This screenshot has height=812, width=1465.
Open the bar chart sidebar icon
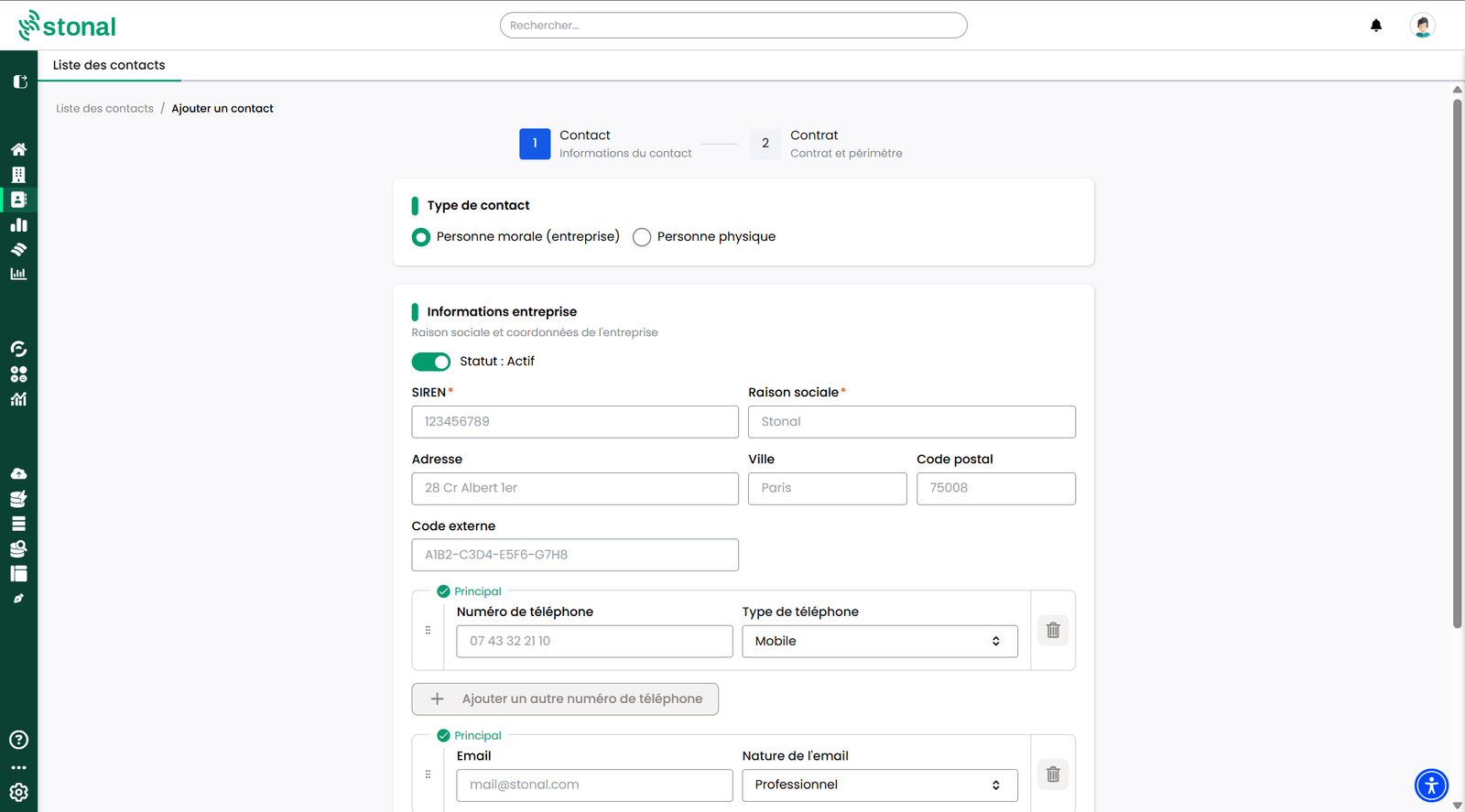coord(18,224)
